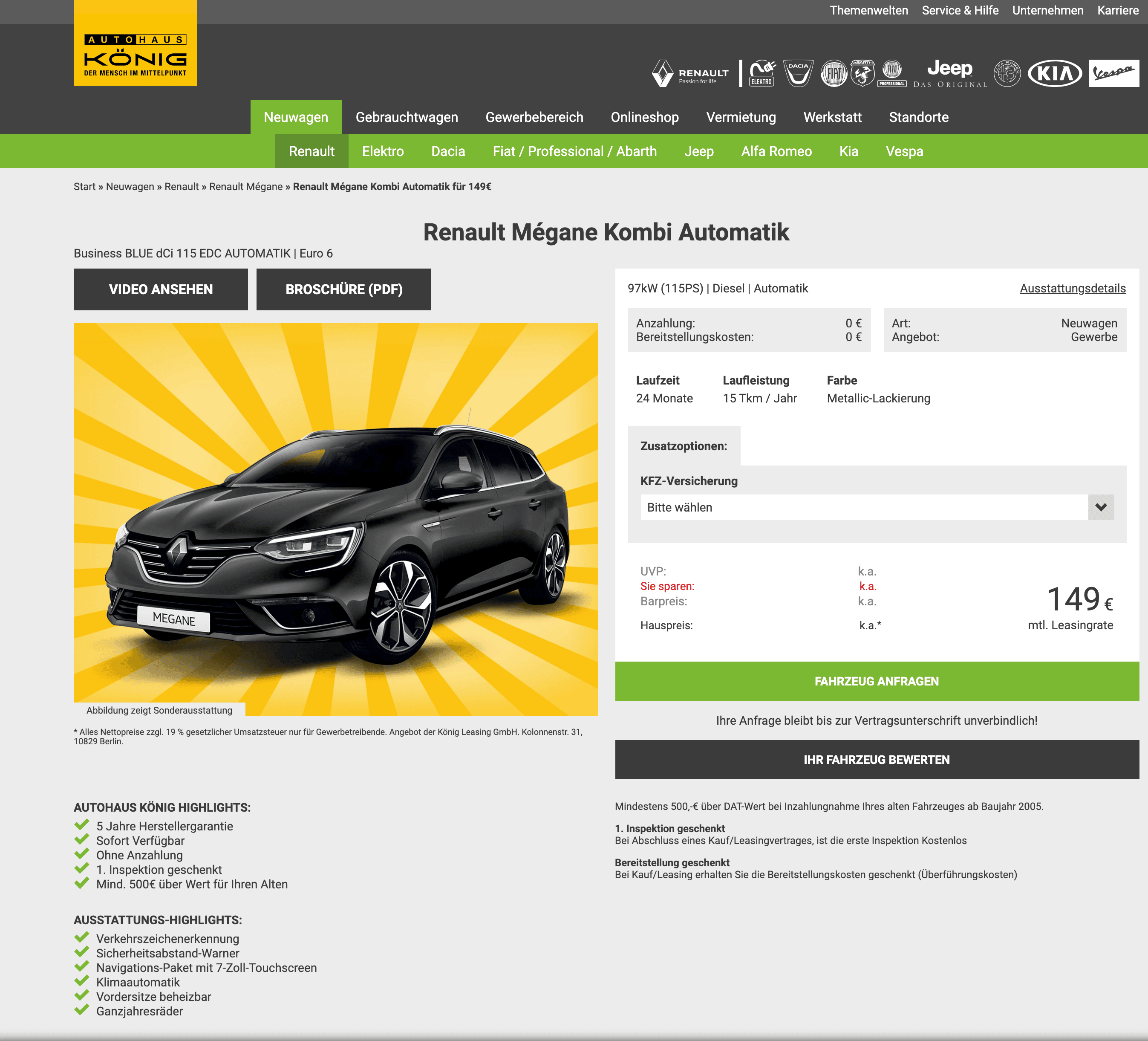The image size is (1148, 1041).
Task: Select Onlineshop in the main navigation
Action: click(645, 117)
